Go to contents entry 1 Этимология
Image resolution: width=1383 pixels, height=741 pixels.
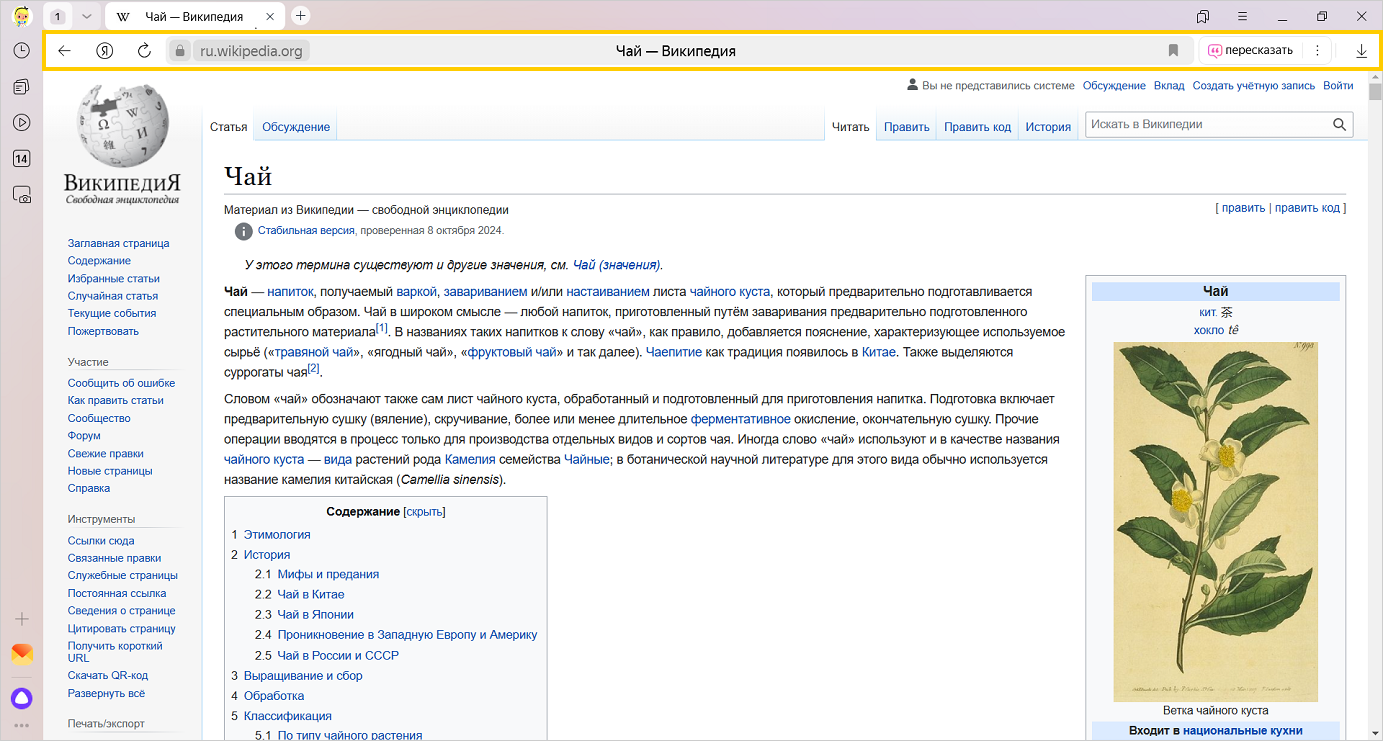click(277, 534)
